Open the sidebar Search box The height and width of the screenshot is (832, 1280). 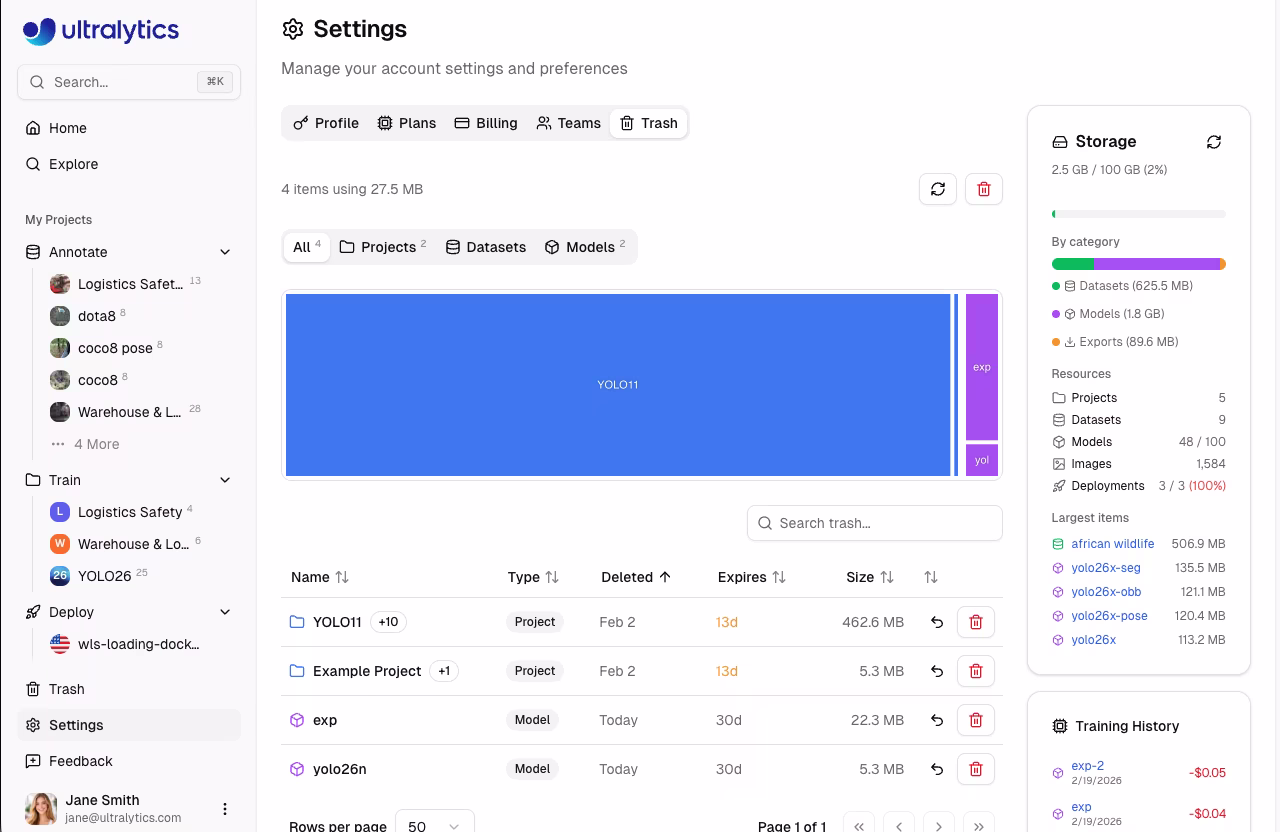coord(129,82)
